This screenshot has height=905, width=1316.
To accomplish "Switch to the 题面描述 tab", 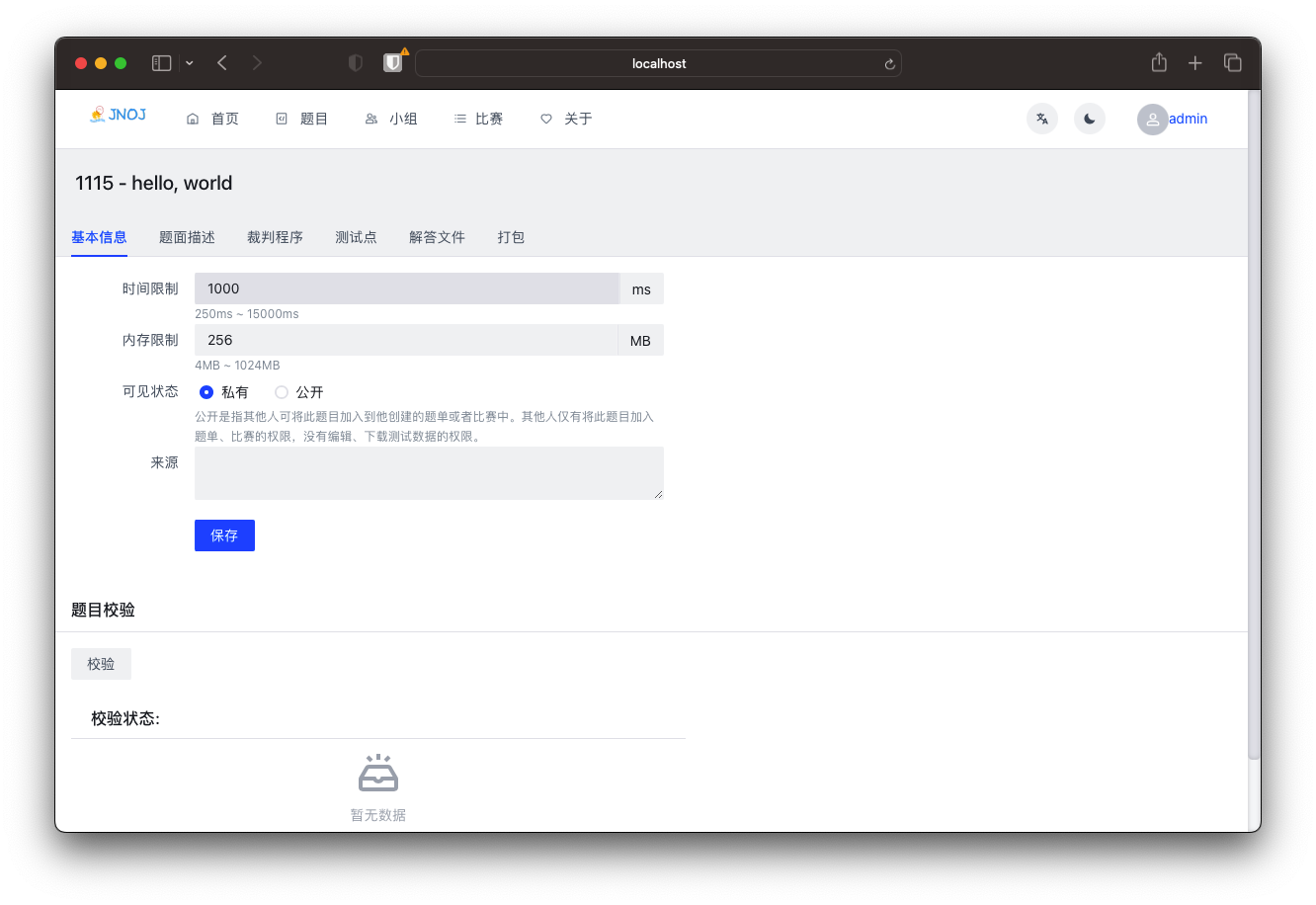I will (x=187, y=237).
